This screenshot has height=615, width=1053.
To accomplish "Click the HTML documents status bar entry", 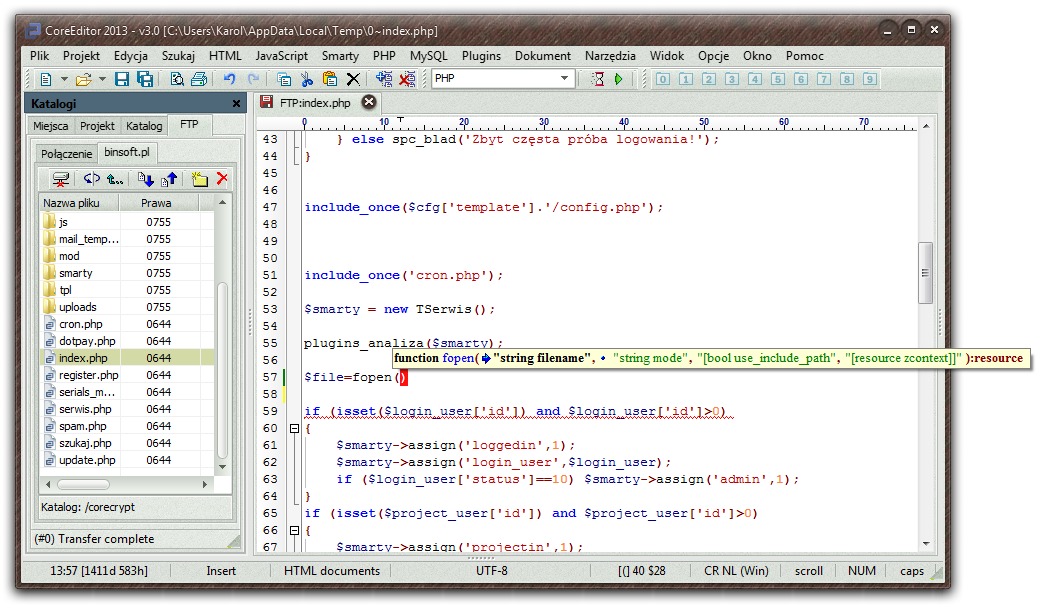I will pyautogui.click(x=332, y=571).
